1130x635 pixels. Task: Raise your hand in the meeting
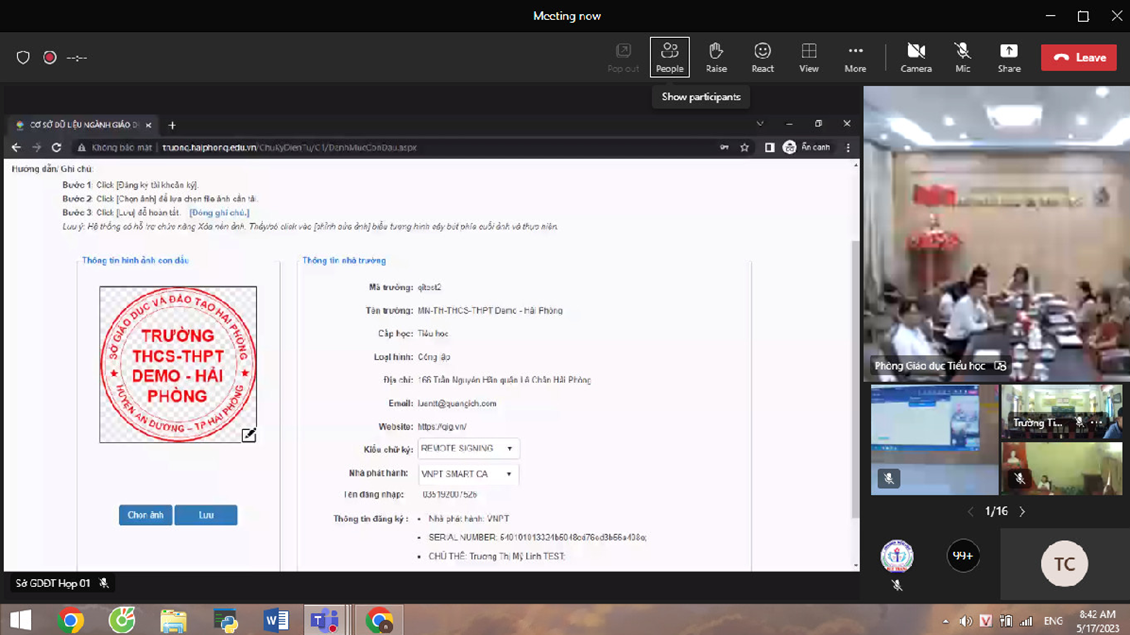pyautogui.click(x=716, y=57)
